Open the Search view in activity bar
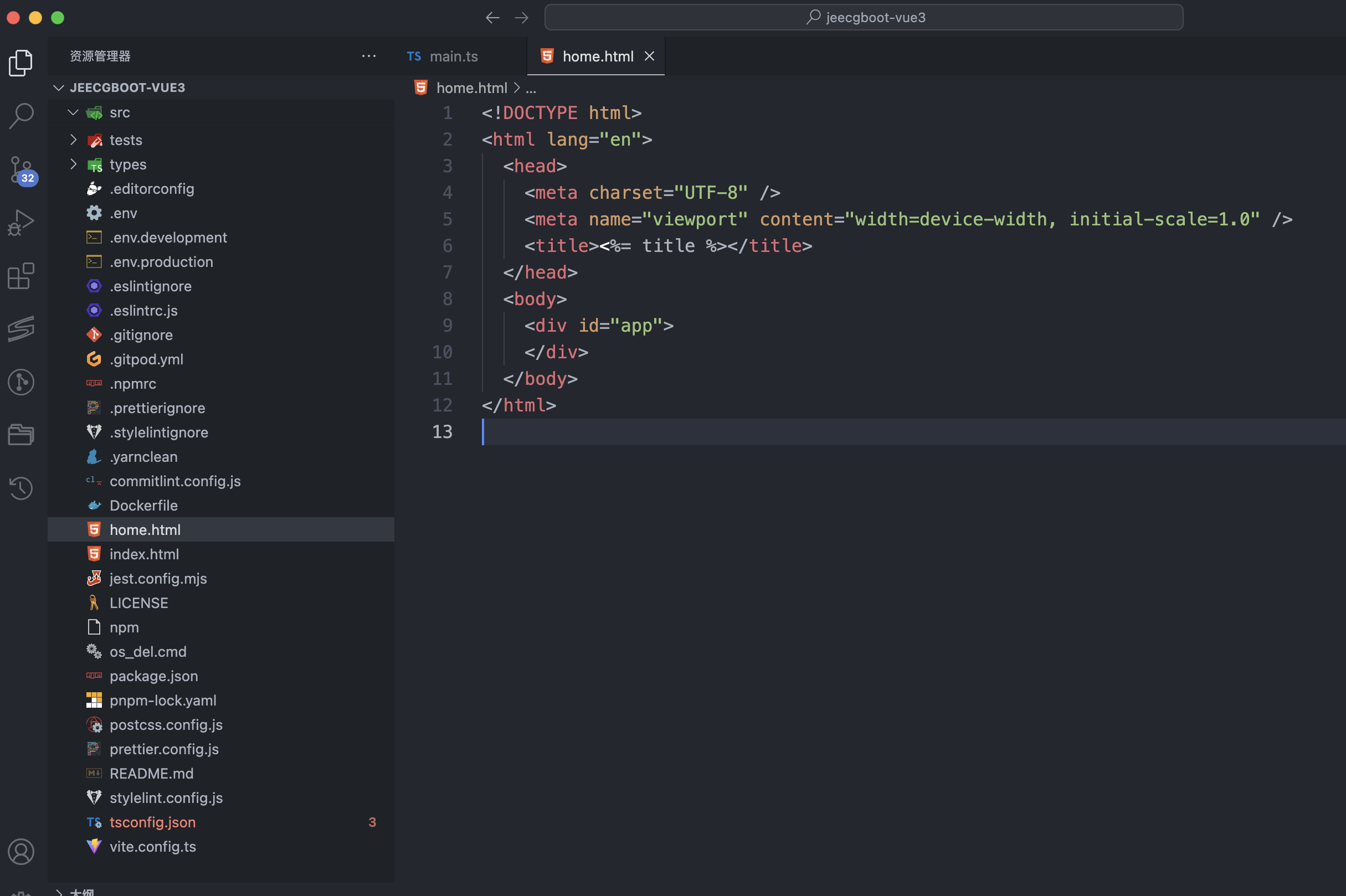This screenshot has width=1346, height=896. tap(21, 115)
